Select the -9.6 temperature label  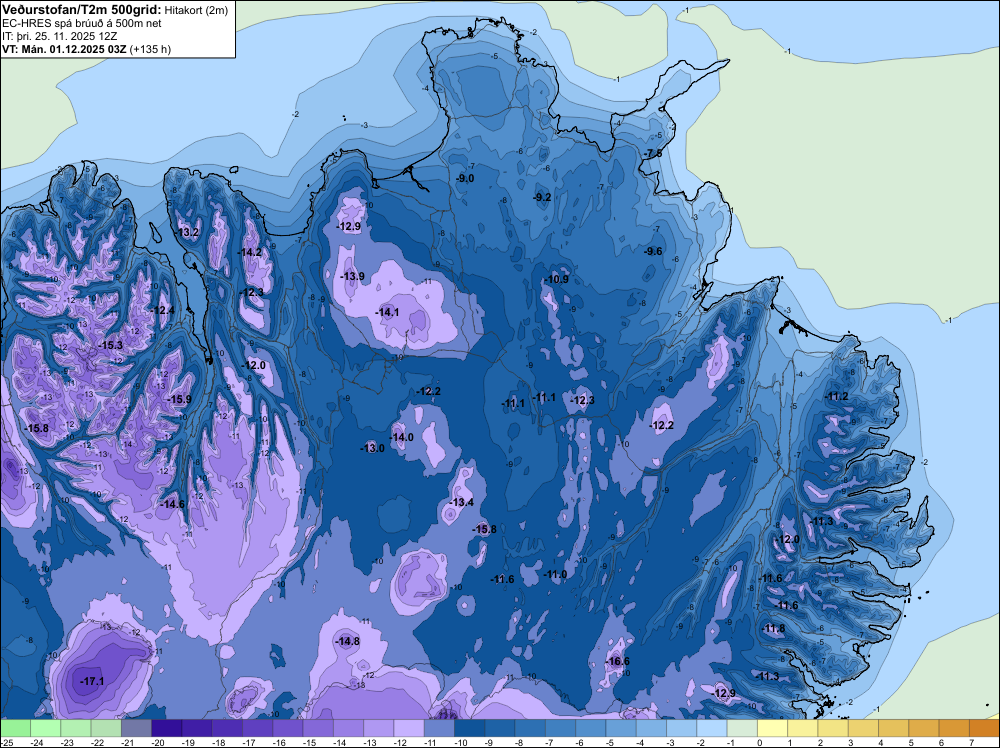(653, 251)
